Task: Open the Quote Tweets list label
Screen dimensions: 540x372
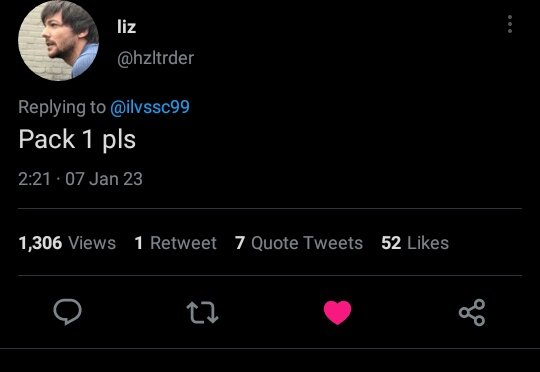Action: (307, 243)
